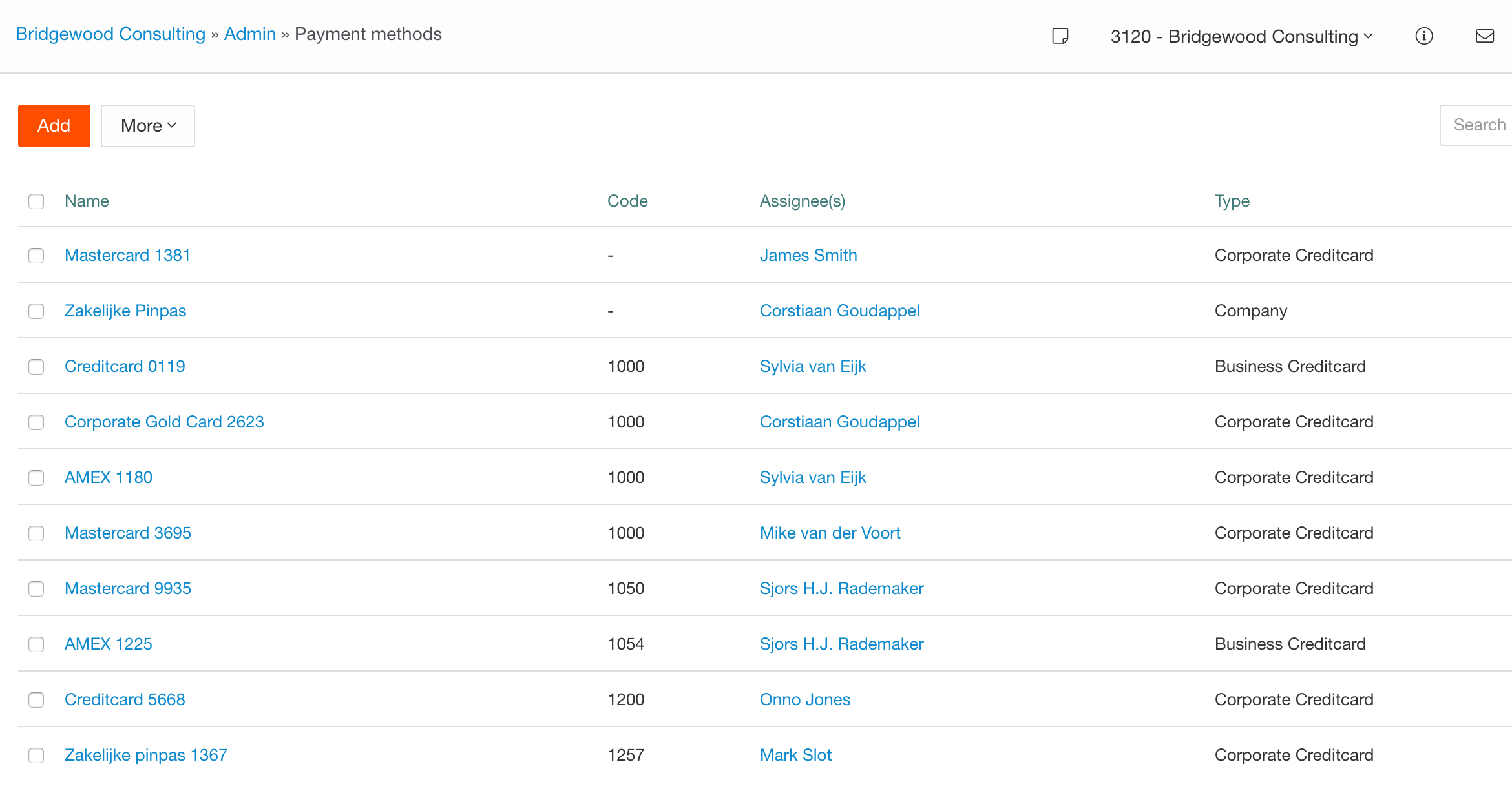The image size is (1512, 793).
Task: Check the Zakelijke Pinpas row checkbox
Action: tap(36, 311)
